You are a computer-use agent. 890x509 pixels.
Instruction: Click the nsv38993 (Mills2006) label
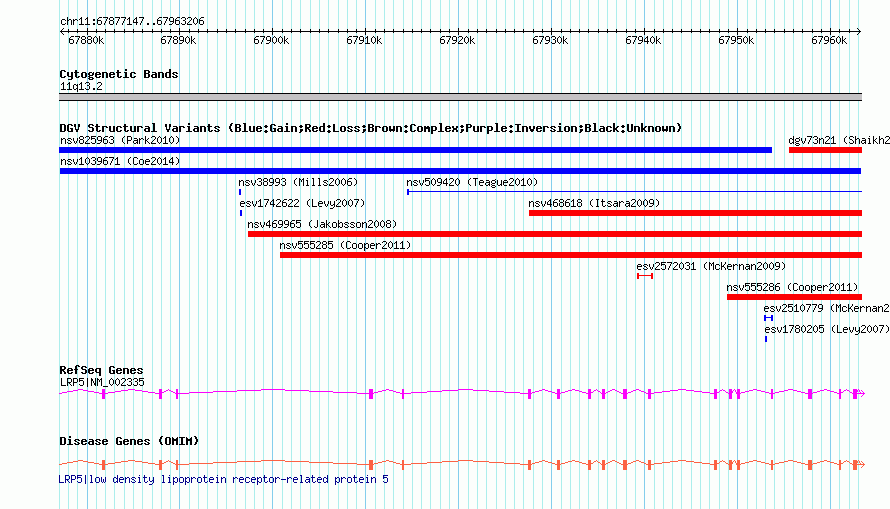click(x=298, y=182)
